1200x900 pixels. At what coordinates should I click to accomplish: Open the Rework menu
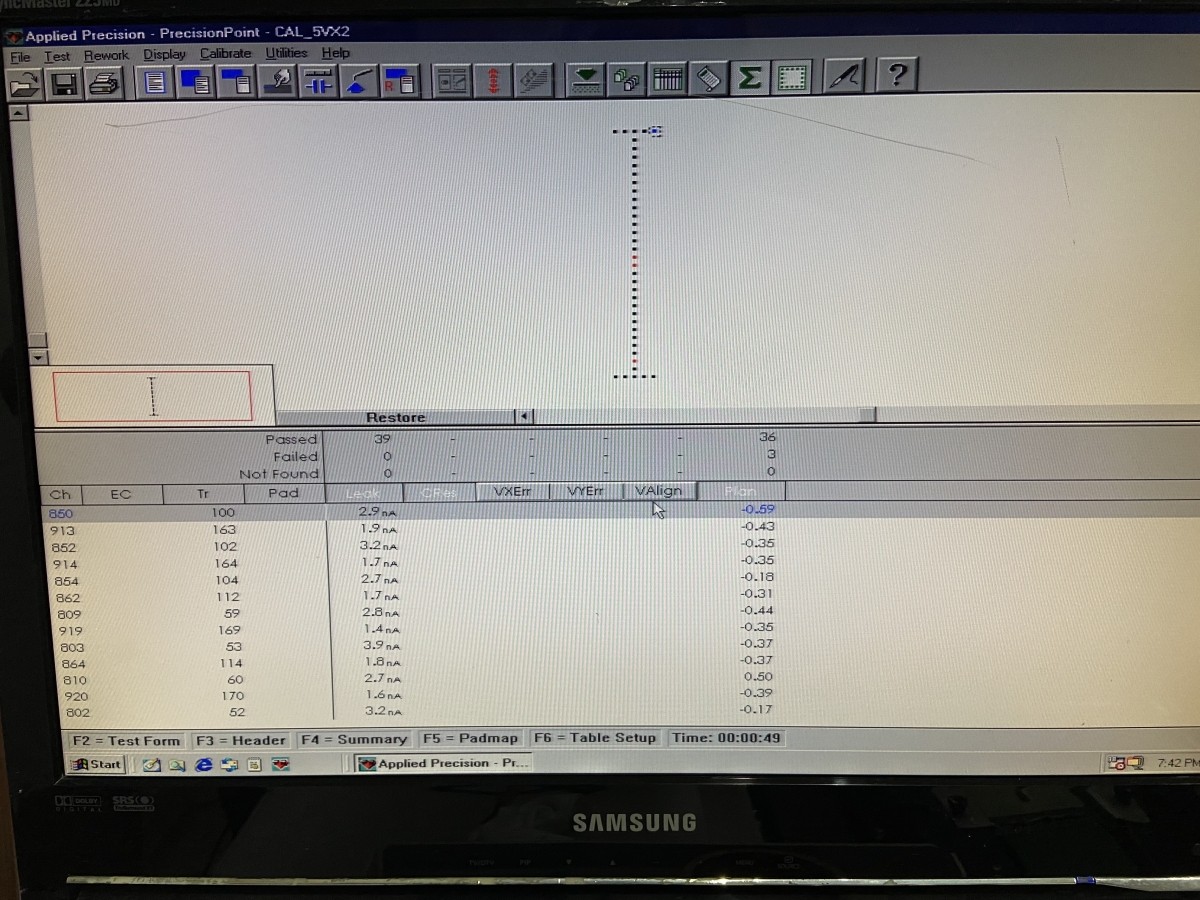(106, 56)
